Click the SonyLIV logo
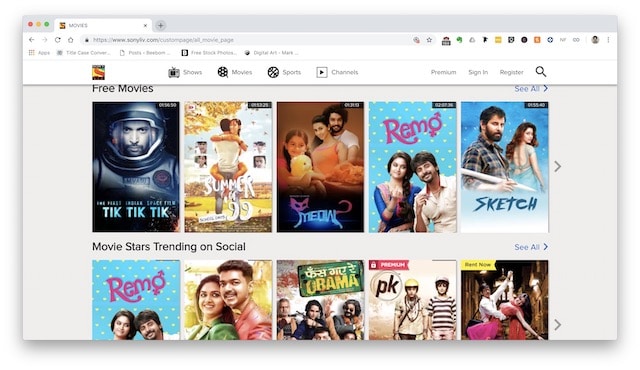This screenshot has width=640, height=370. [x=98, y=72]
